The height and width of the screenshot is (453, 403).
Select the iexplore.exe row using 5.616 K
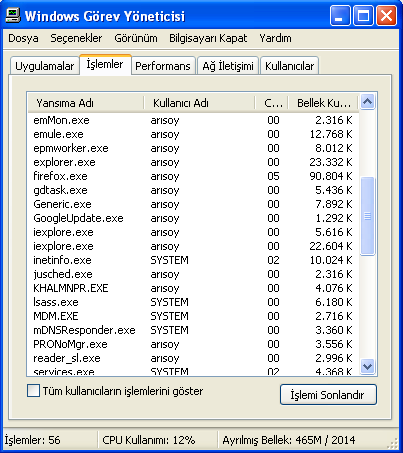click(x=193, y=232)
